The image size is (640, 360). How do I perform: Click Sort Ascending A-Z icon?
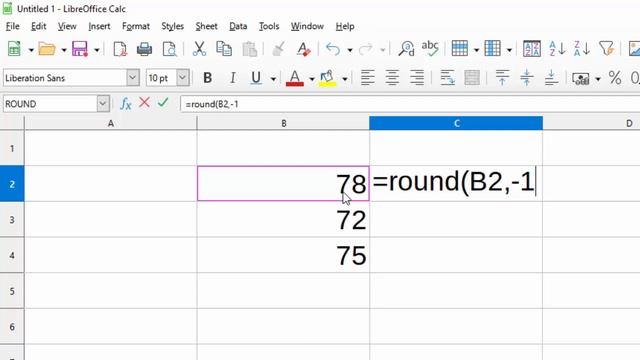click(x=557, y=49)
